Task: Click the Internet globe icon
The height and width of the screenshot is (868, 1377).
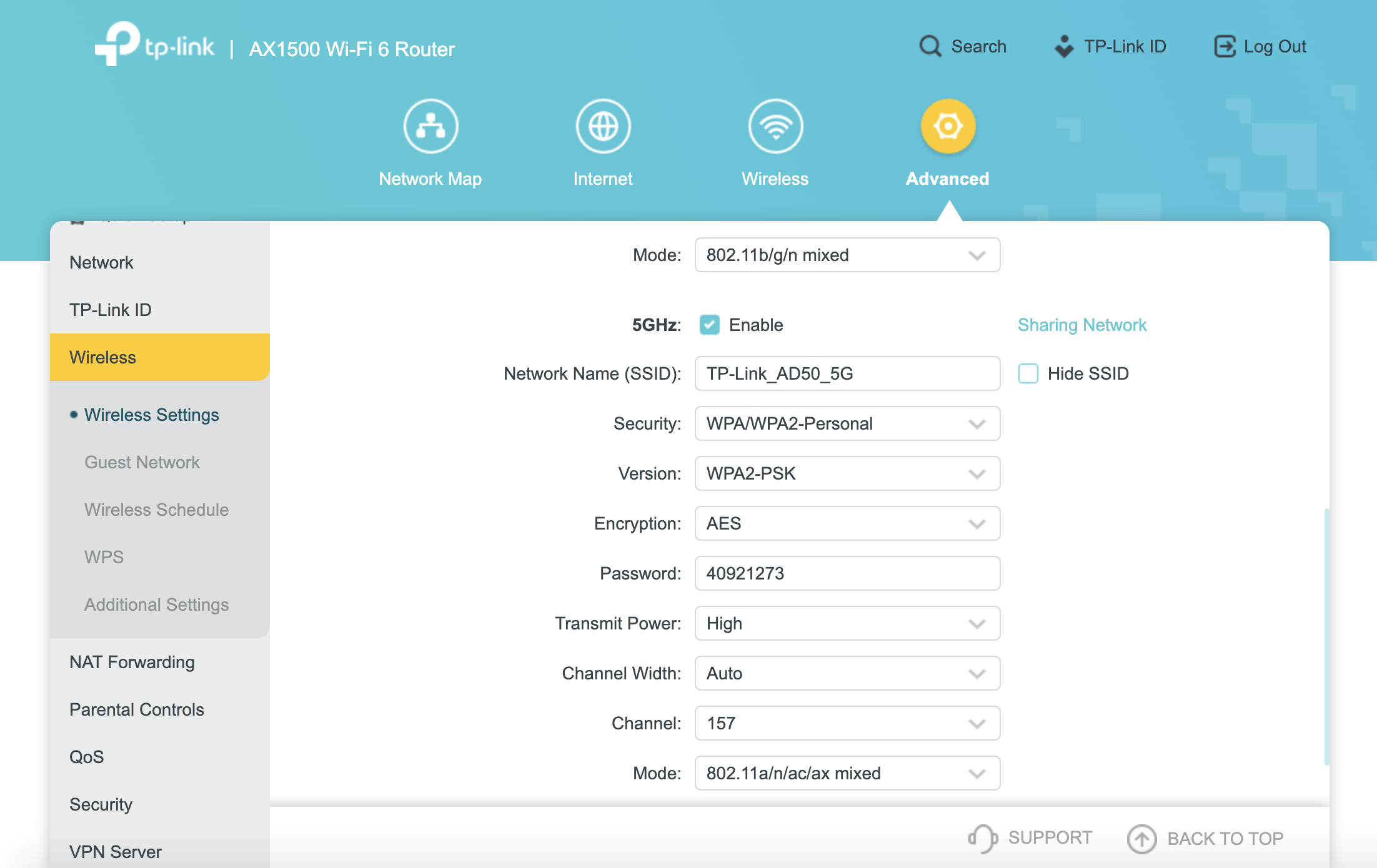Action: click(x=602, y=126)
